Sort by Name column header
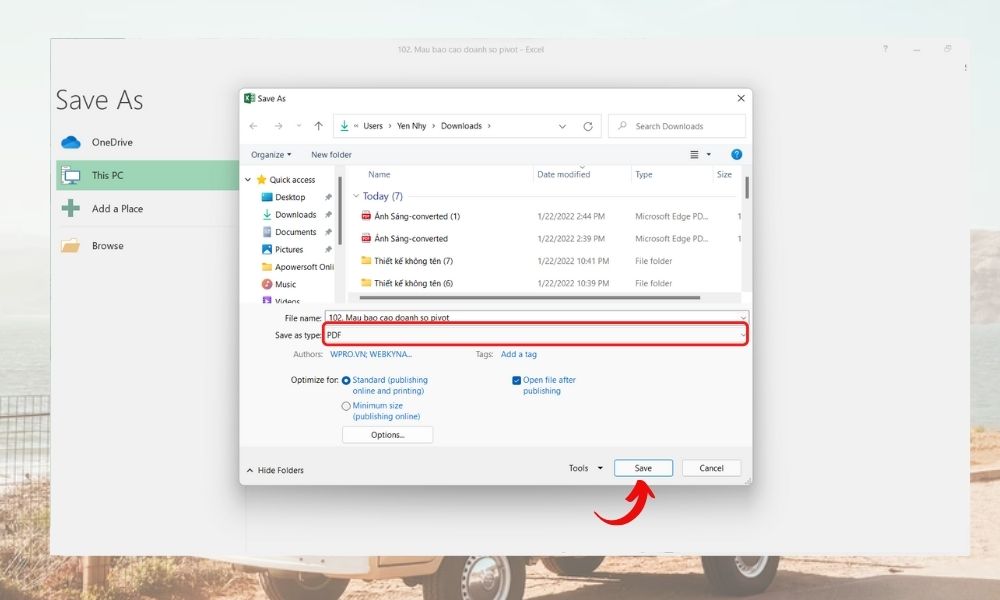The image size is (1000, 600). (379, 174)
